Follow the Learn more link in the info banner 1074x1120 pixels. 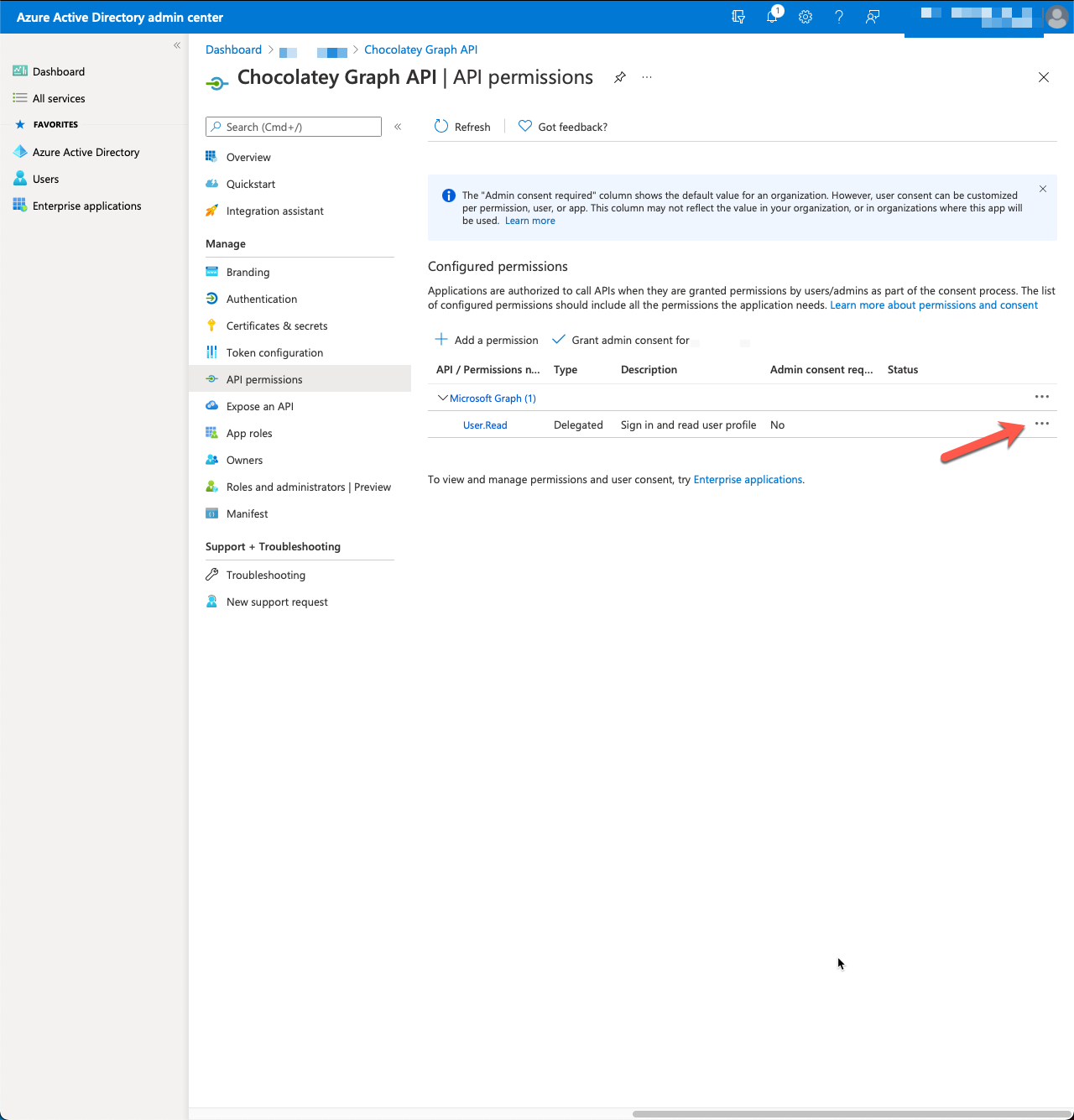(530, 221)
